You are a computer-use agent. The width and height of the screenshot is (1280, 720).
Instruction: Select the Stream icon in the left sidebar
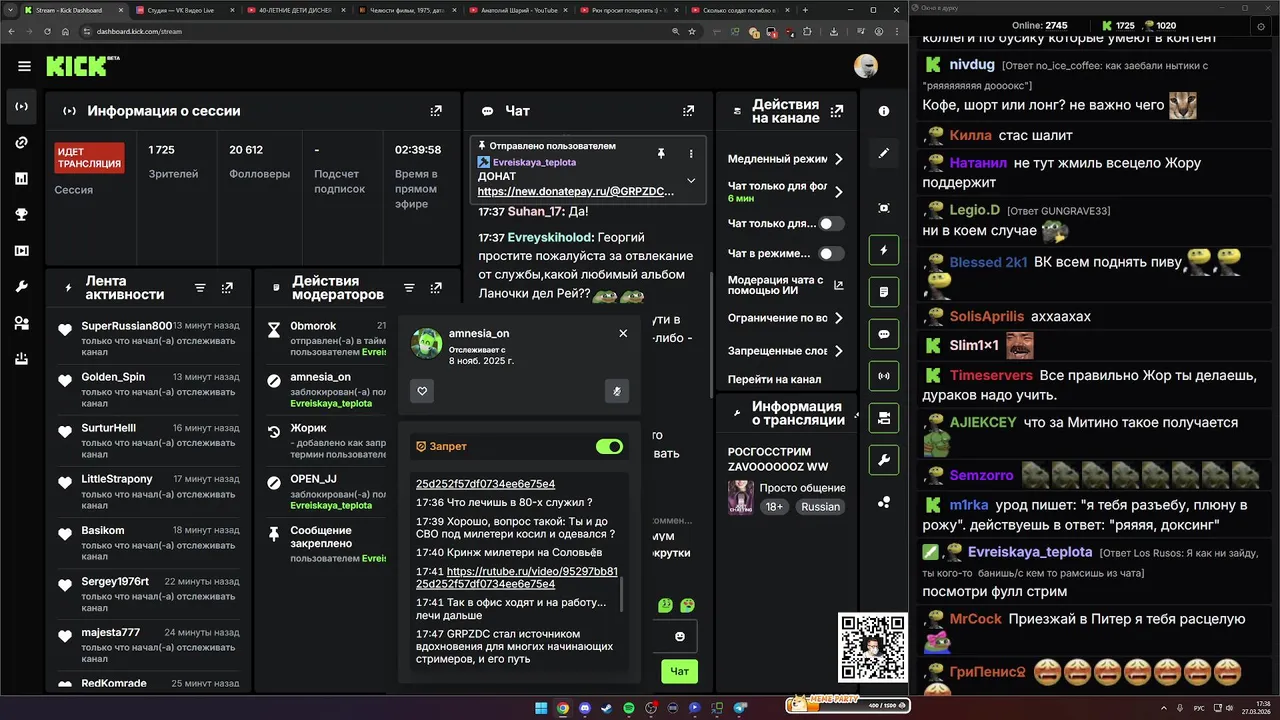pos(21,106)
